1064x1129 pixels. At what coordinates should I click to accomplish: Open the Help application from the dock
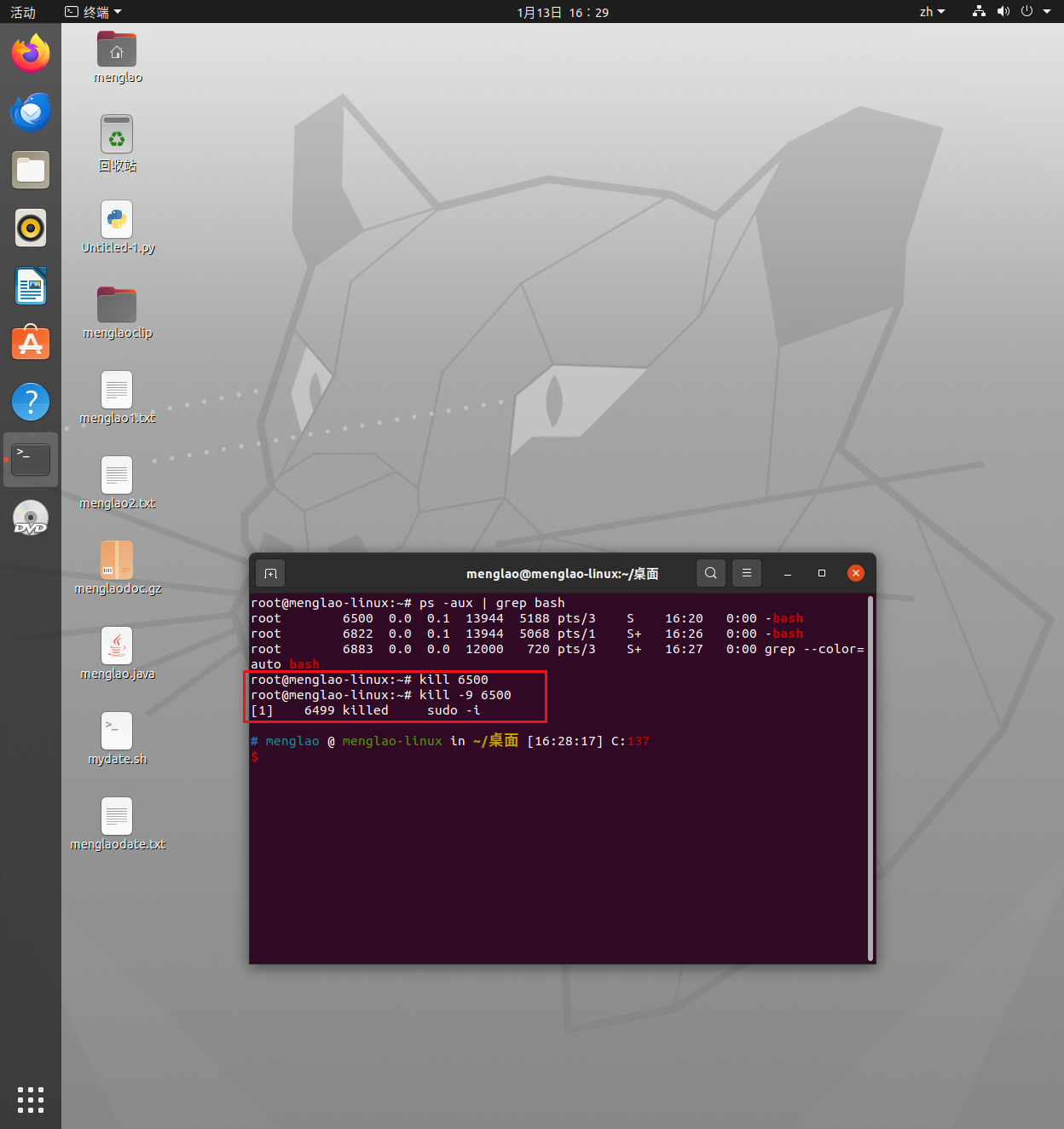click(31, 402)
